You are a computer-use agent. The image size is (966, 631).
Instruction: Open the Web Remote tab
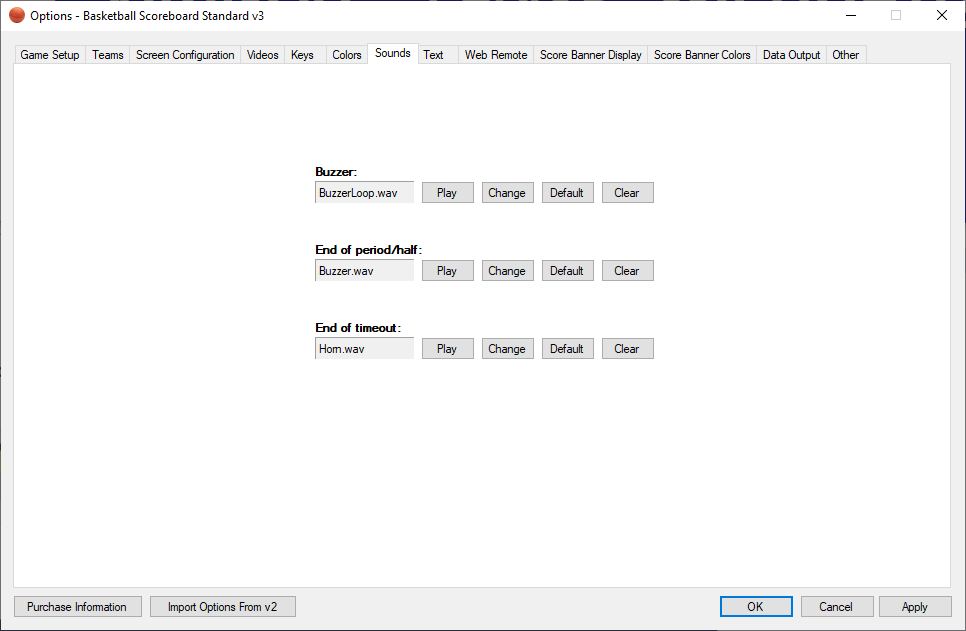496,55
